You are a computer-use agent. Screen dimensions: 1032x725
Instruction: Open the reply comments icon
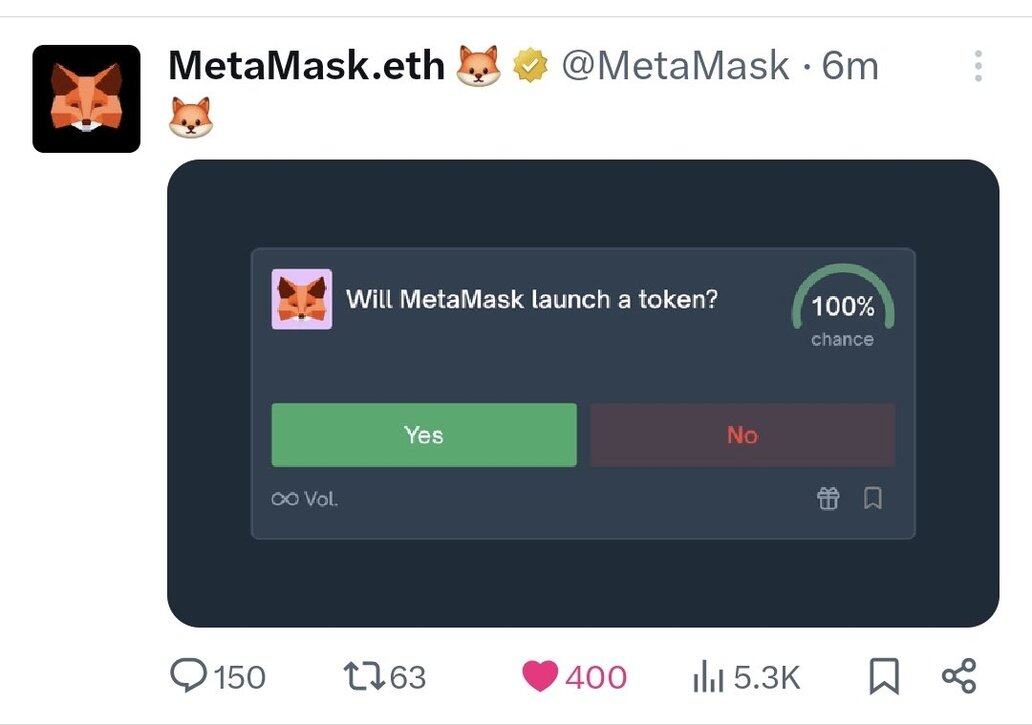[189, 676]
